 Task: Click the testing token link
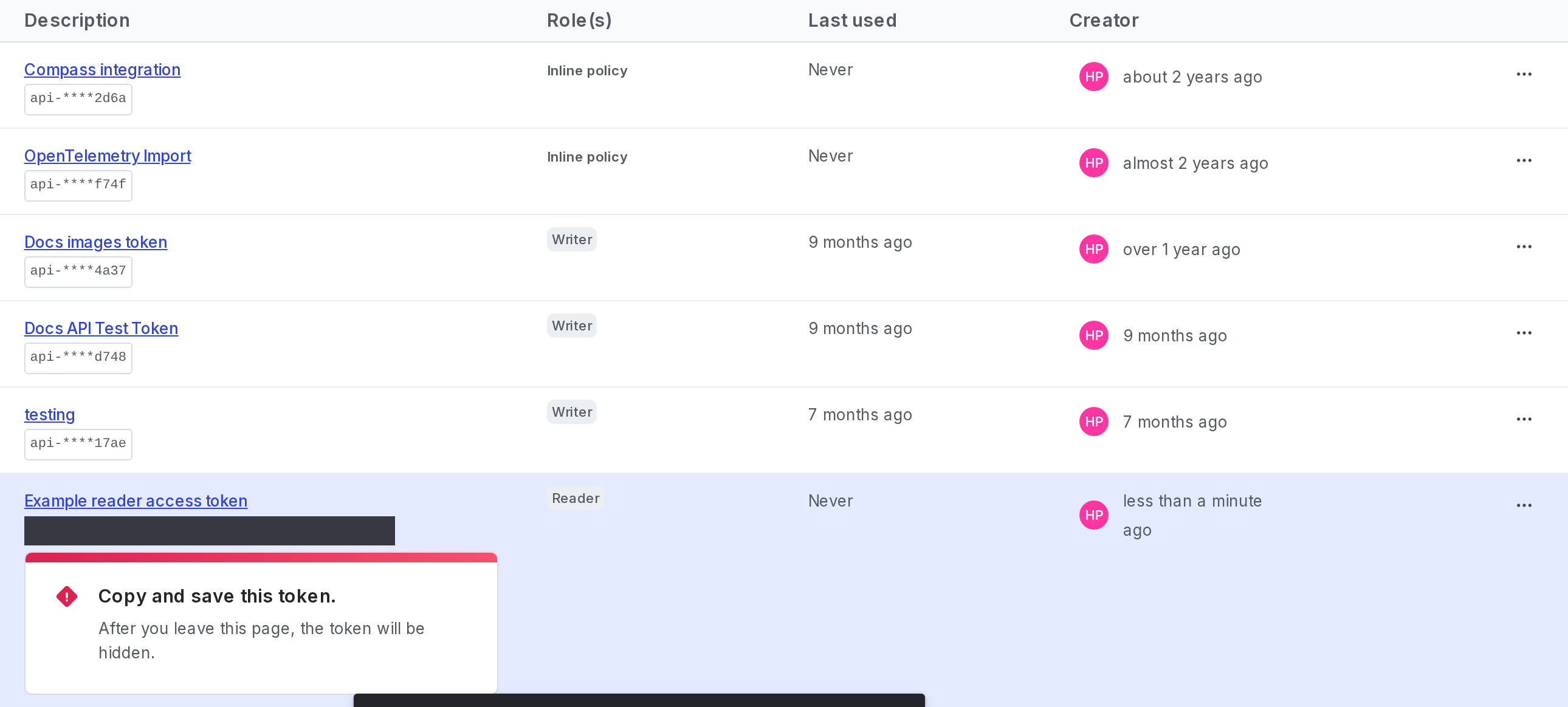[49, 414]
